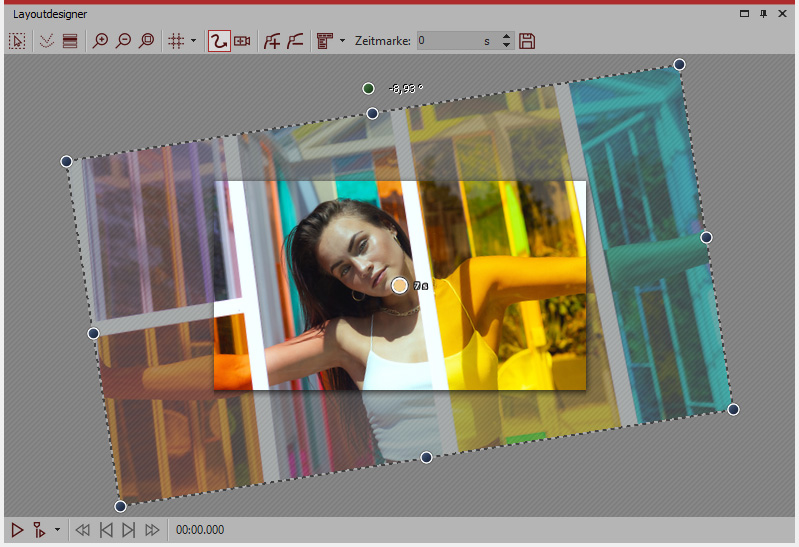Click the zoom in magnifier icon
Viewport: 799px width, 547px height.
coord(100,41)
